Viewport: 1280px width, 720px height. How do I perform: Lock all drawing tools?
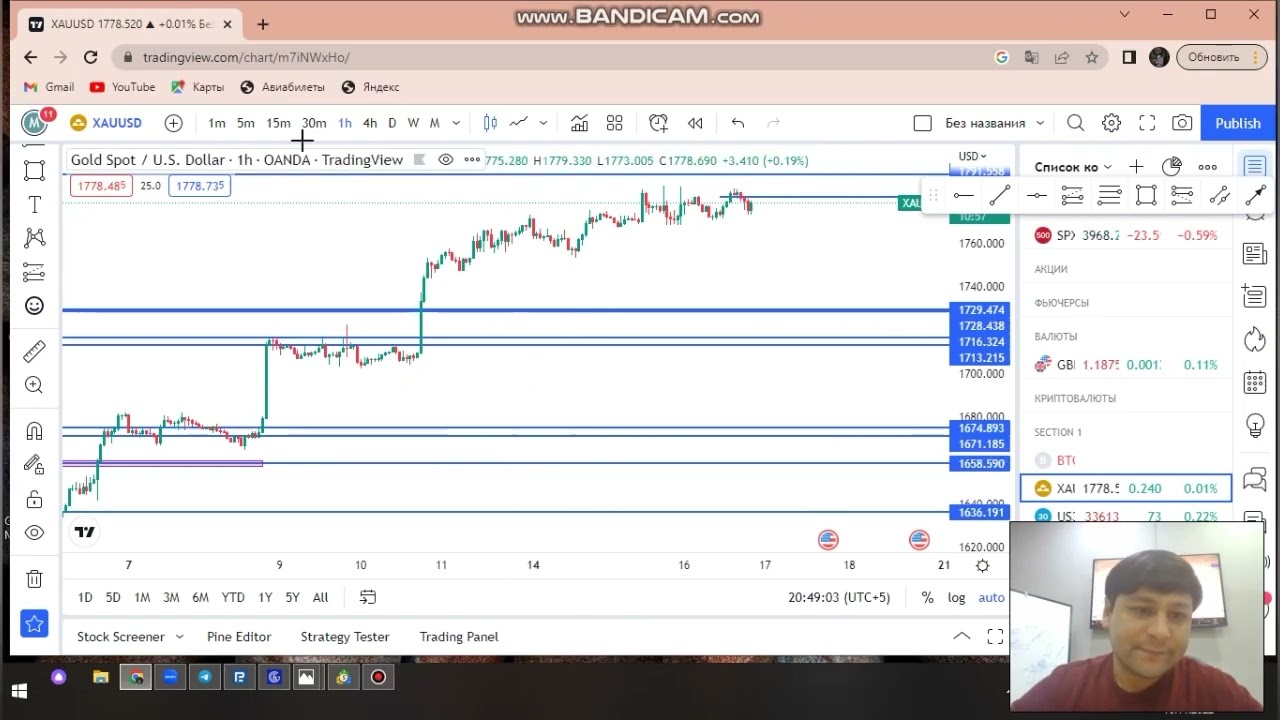(34, 499)
